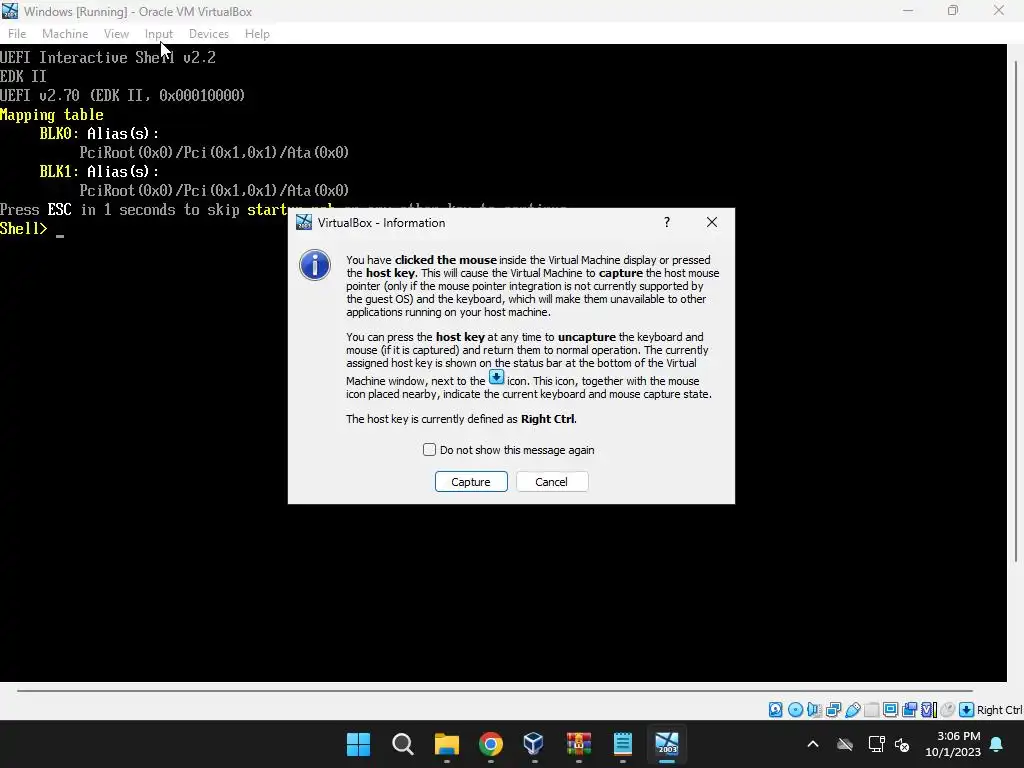1024x768 pixels.
Task: Expand the hidden system tray icons chevron
Action: pyautogui.click(x=813, y=744)
